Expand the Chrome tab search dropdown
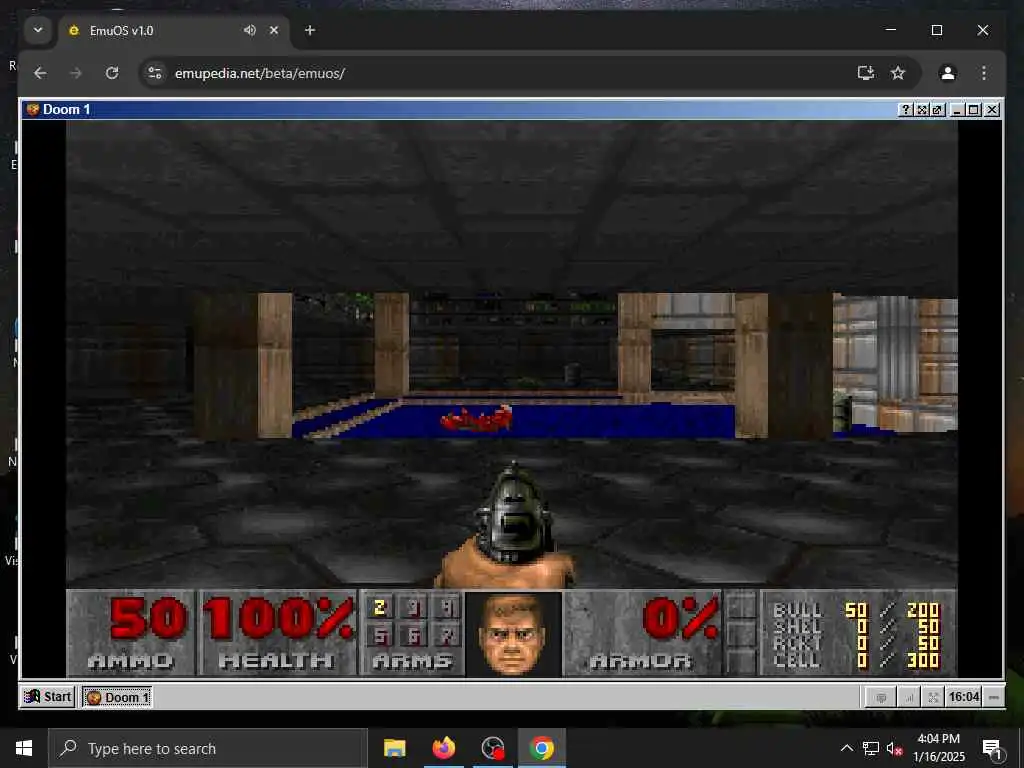Image resolution: width=1024 pixels, height=768 pixels. click(x=38, y=30)
